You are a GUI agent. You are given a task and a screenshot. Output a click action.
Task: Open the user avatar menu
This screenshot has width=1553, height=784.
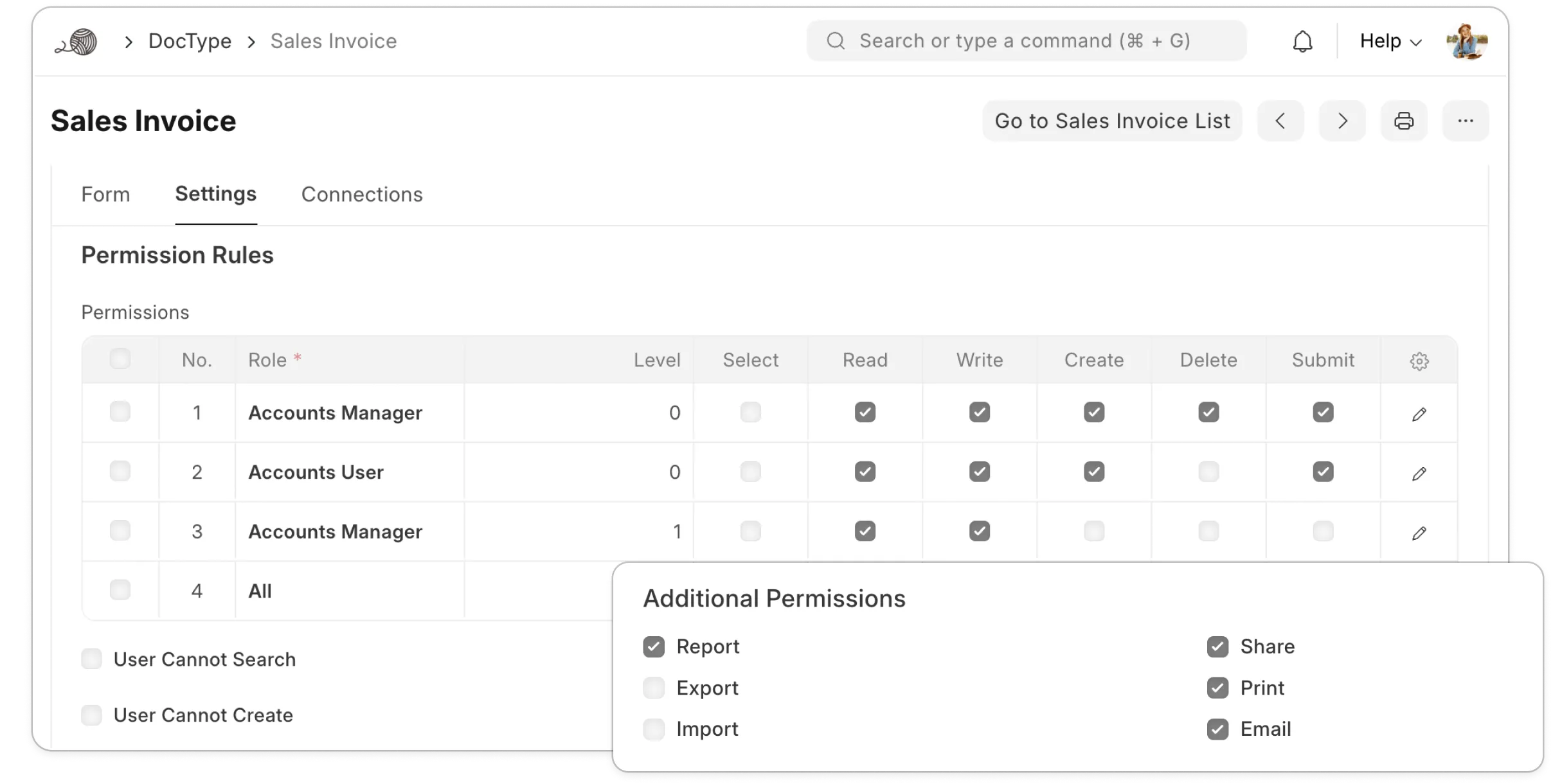[x=1467, y=42]
